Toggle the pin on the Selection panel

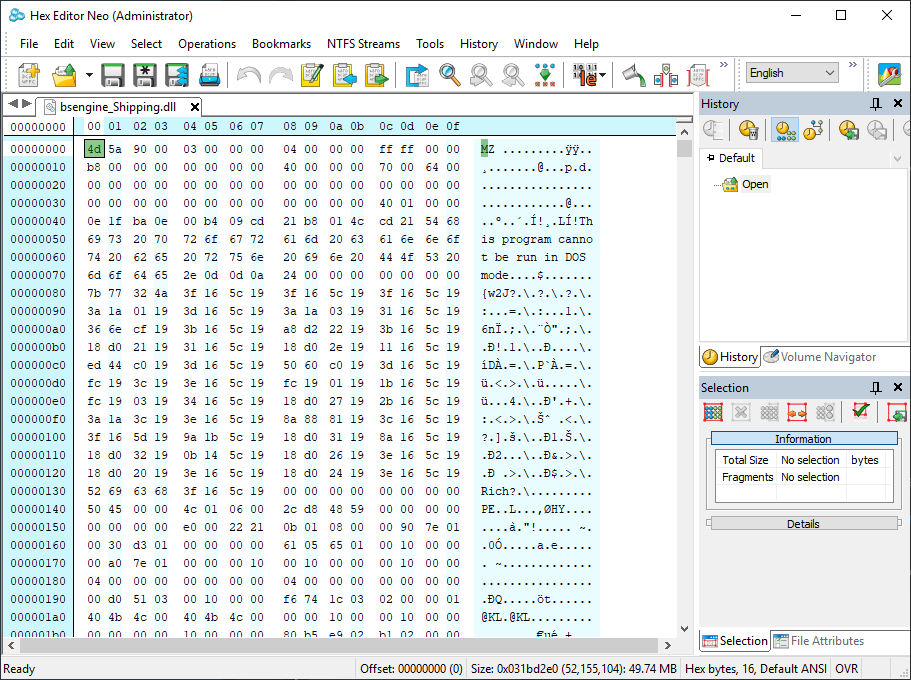[x=875, y=387]
